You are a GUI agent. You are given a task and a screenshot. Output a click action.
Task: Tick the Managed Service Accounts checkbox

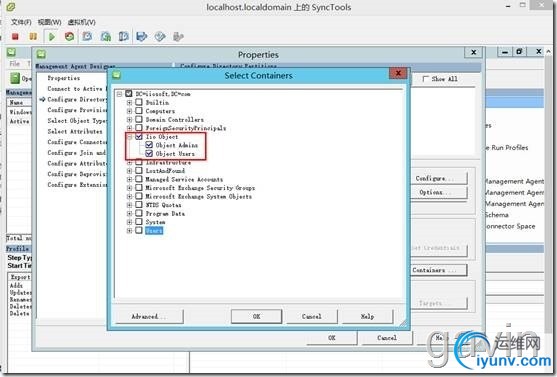coord(139,179)
